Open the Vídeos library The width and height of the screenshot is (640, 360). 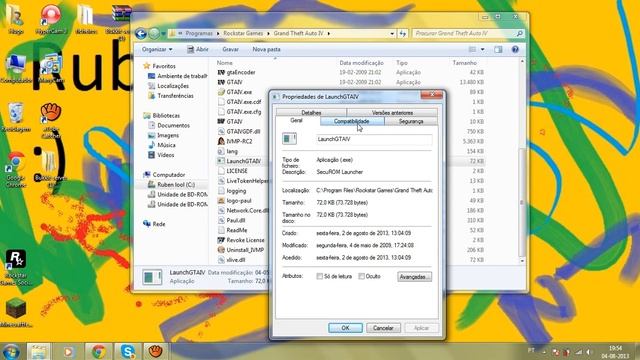pyautogui.click(x=161, y=155)
